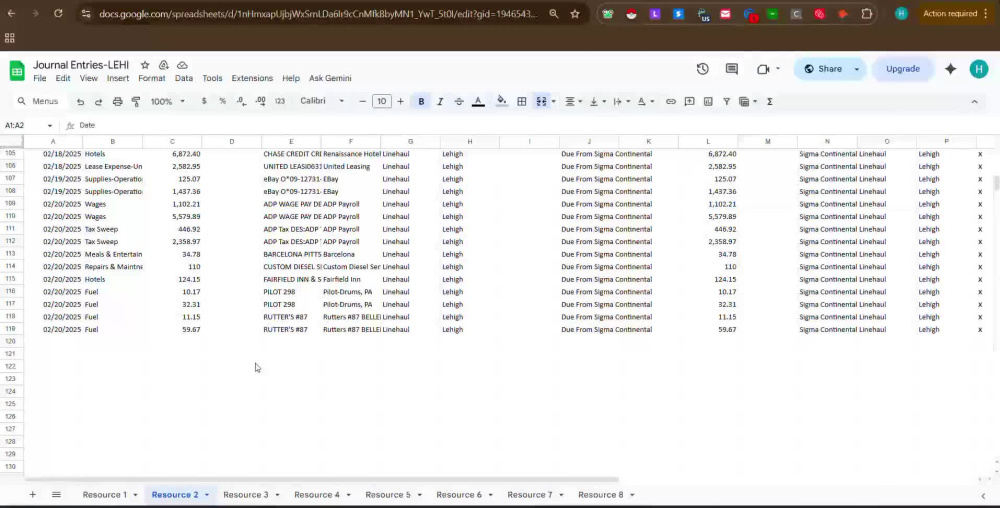Toggle Merge cells button

point(541,101)
